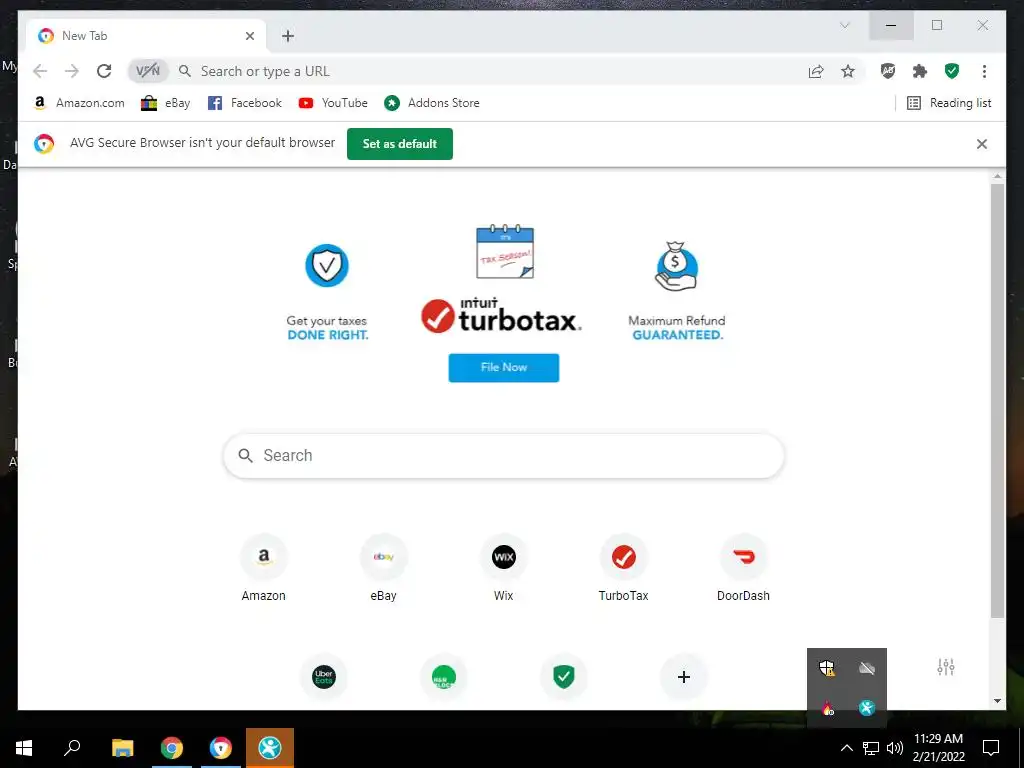
Task: Click the money bag refund icon
Action: 677,266
